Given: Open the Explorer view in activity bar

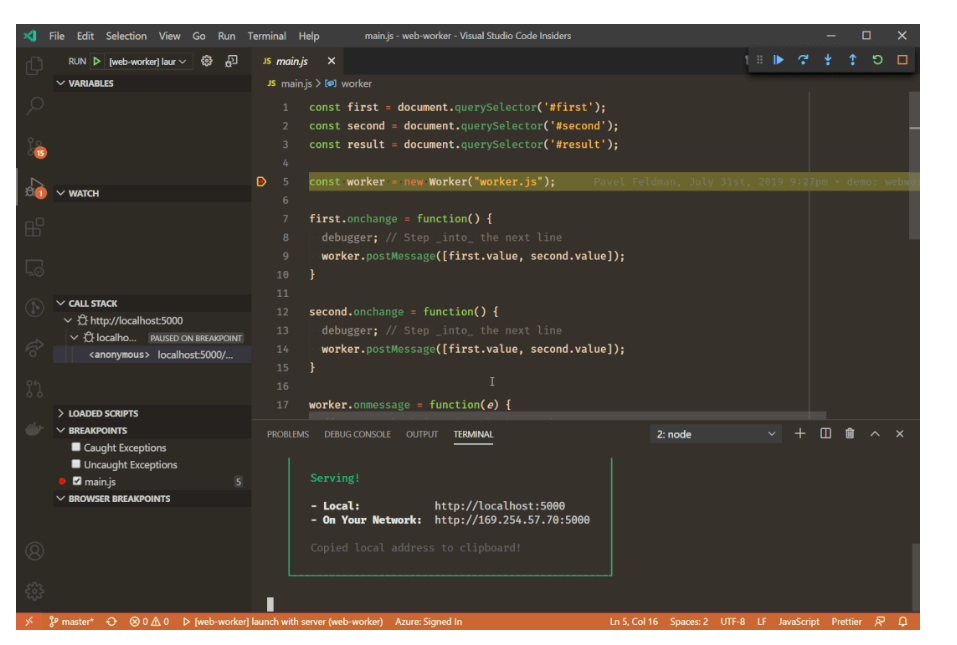Looking at the screenshot, I should pyautogui.click(x=35, y=66).
